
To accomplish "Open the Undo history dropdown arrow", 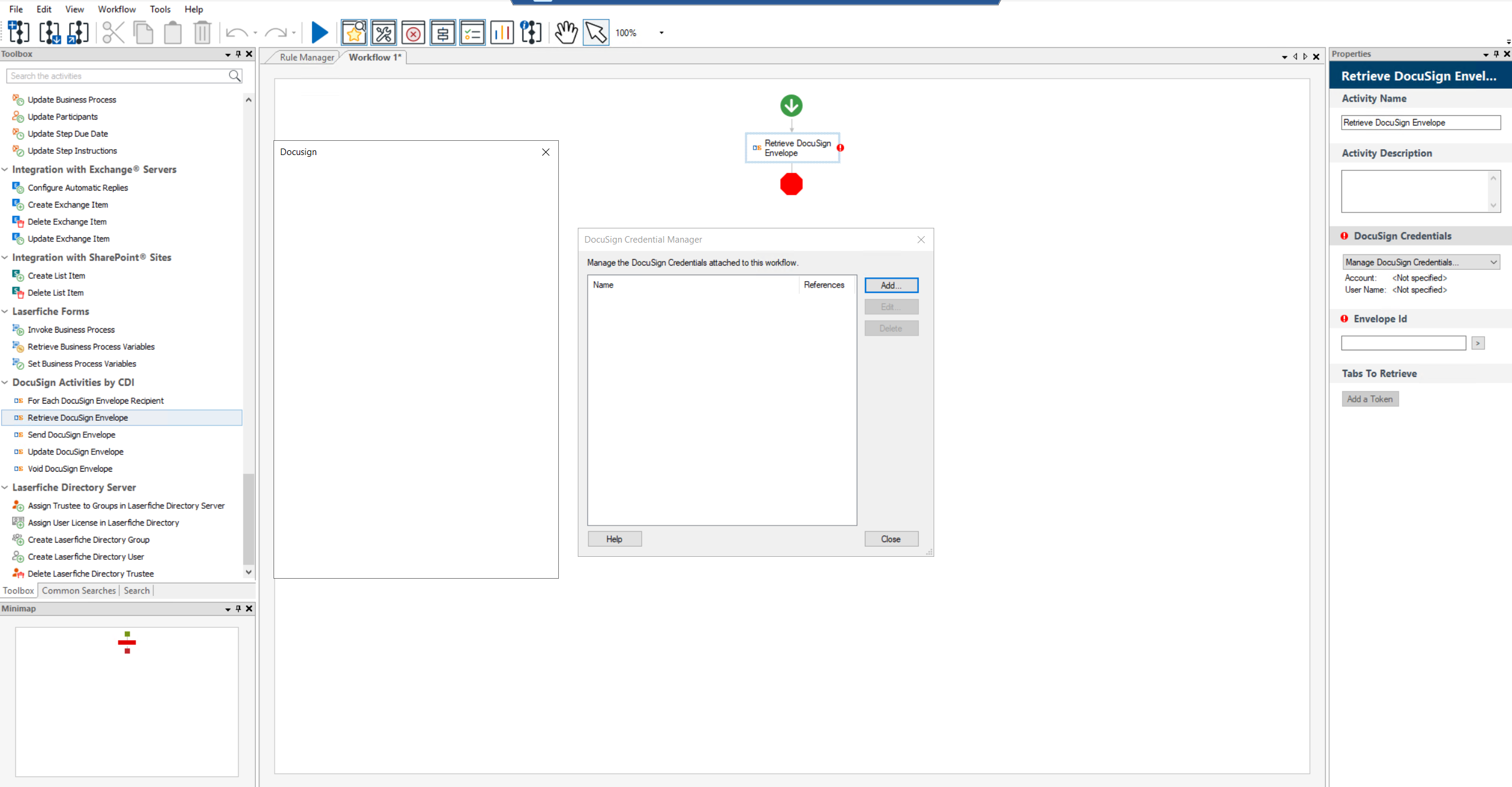I will [255, 33].
